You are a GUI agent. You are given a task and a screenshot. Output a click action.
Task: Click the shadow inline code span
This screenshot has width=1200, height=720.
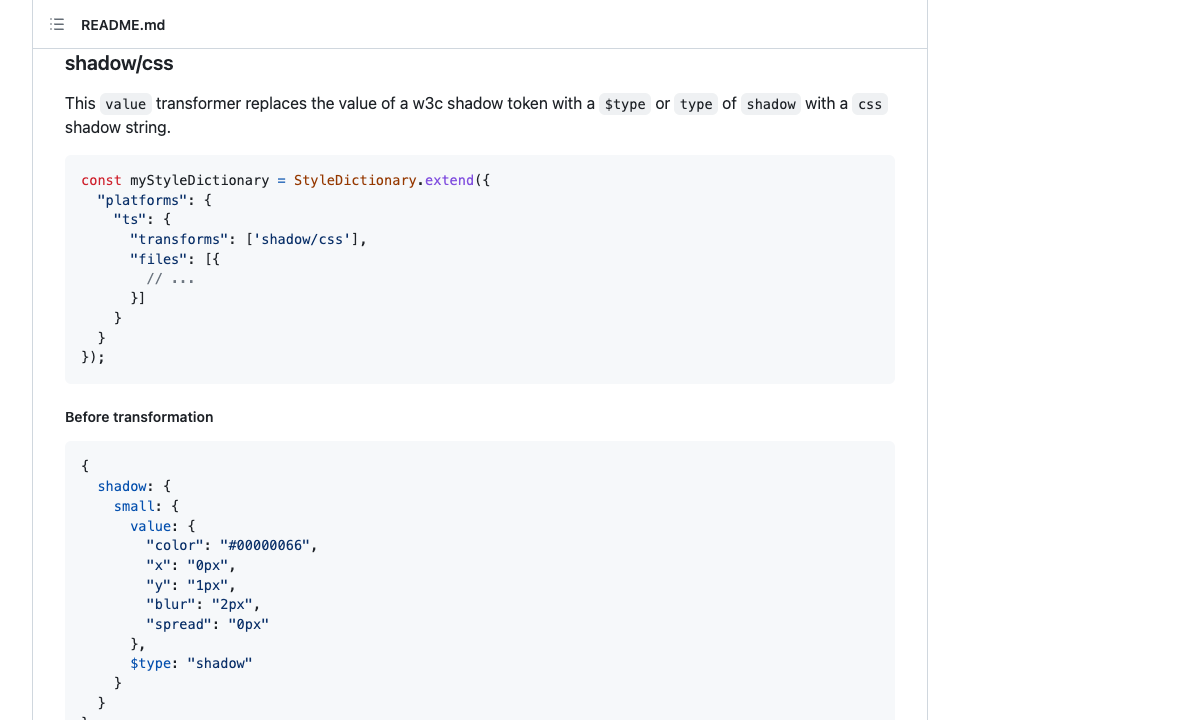[x=770, y=103]
